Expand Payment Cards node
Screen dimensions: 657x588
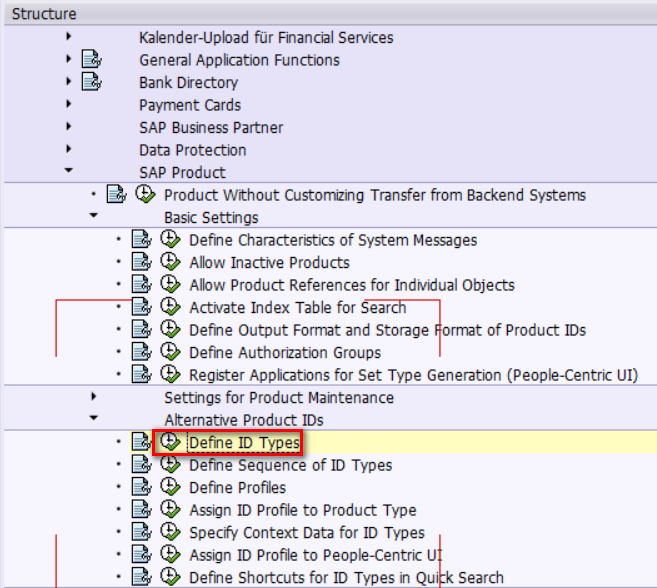tap(69, 104)
